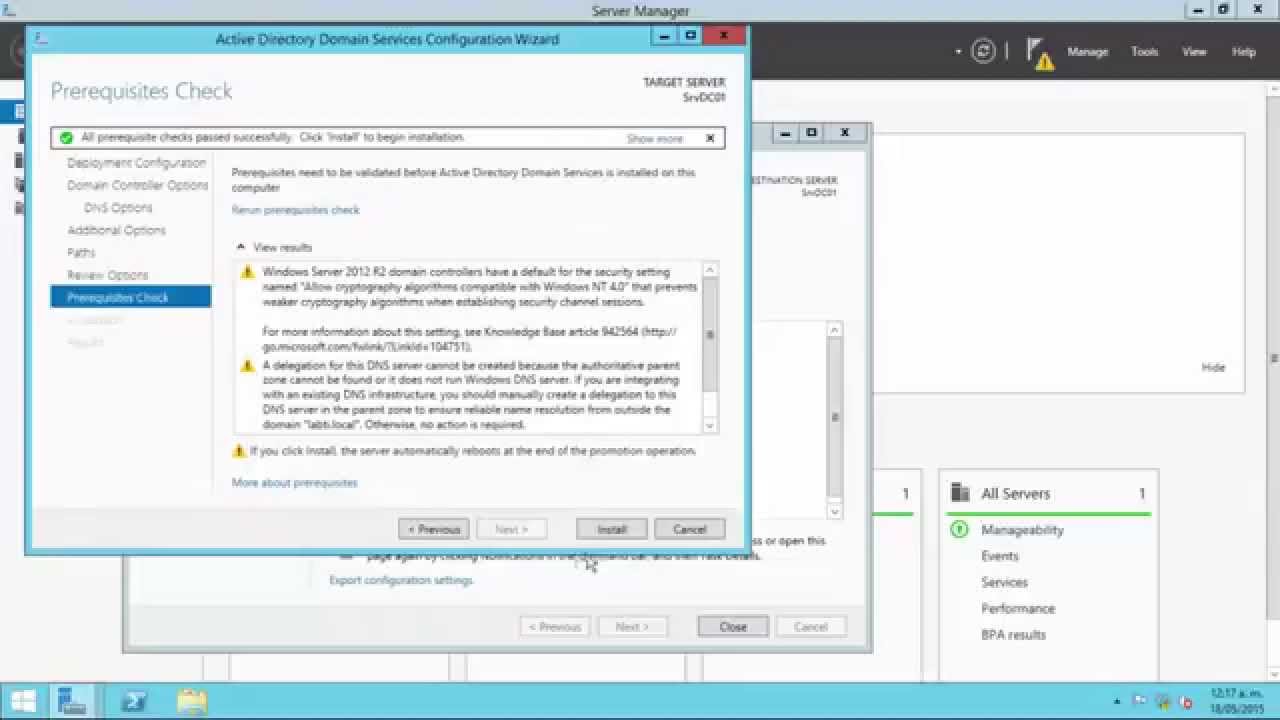Click the Server Manager refresh icon
Screen dimensions: 1280x720
(x=983, y=52)
